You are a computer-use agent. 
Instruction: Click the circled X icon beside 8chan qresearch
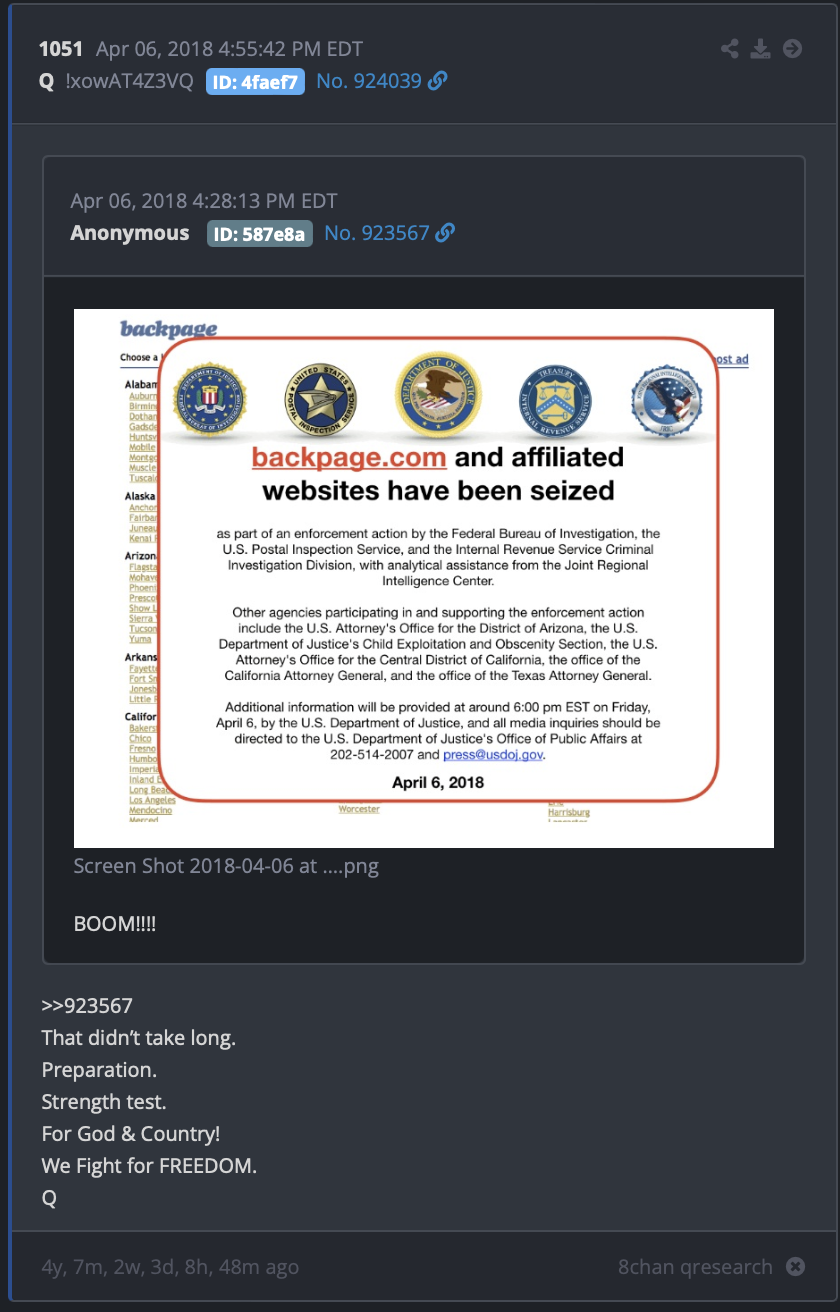pos(795,1267)
